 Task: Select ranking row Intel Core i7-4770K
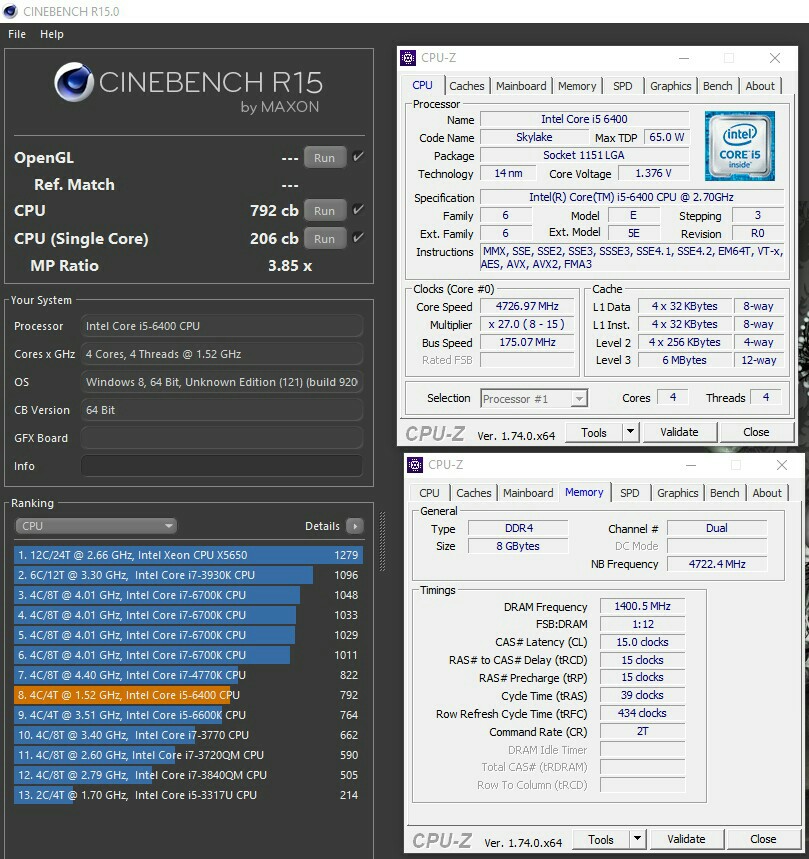pyautogui.click(x=188, y=675)
